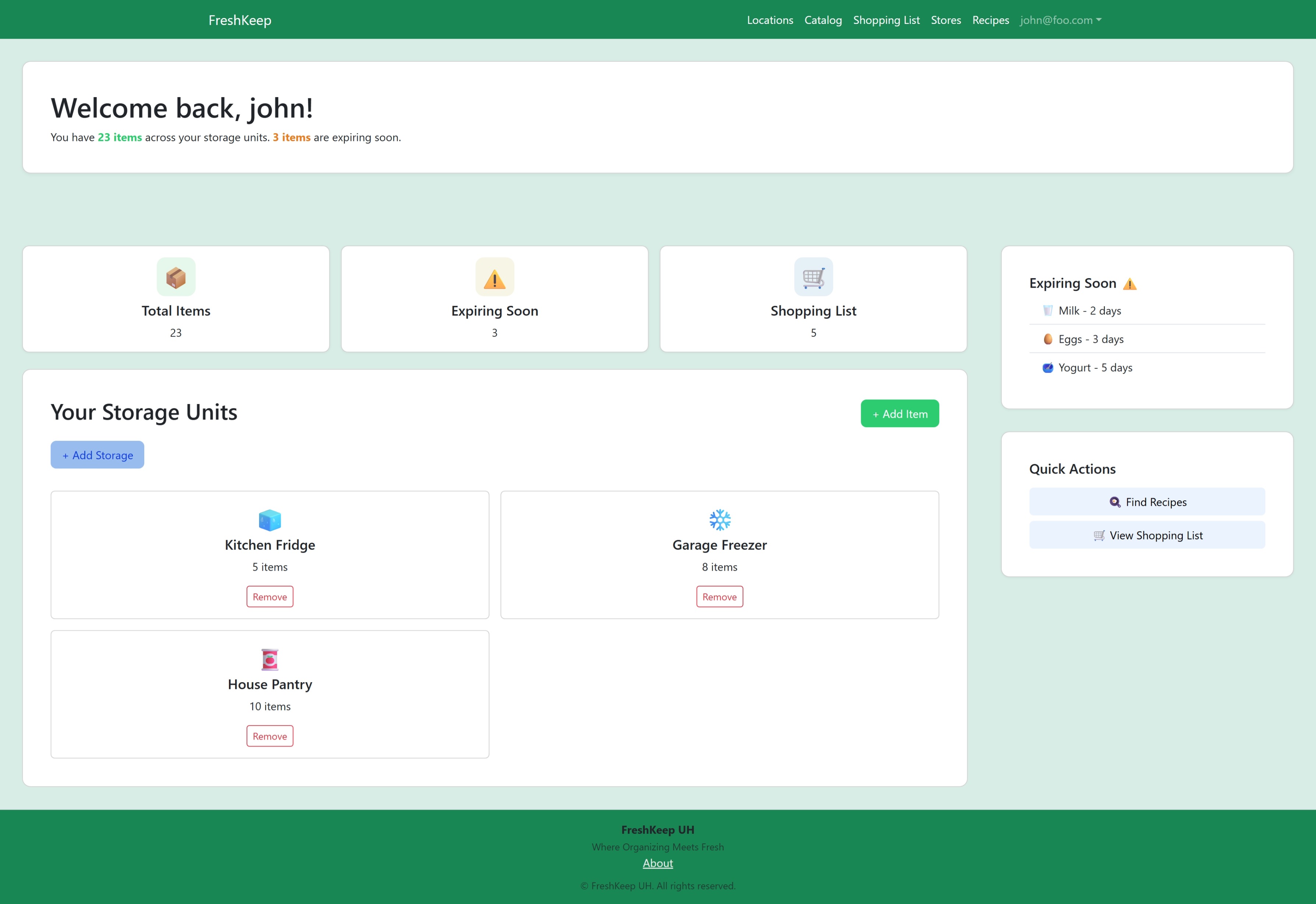Click the magnifier icon in Find Recipes
This screenshot has height=904, width=1316.
1114,502
